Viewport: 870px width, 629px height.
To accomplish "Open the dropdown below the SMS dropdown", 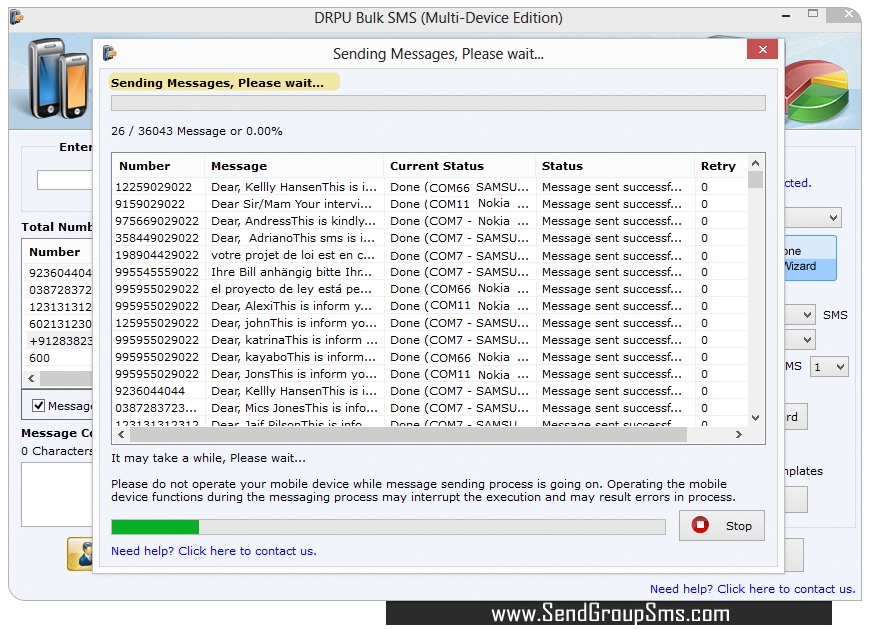I will [x=800, y=339].
